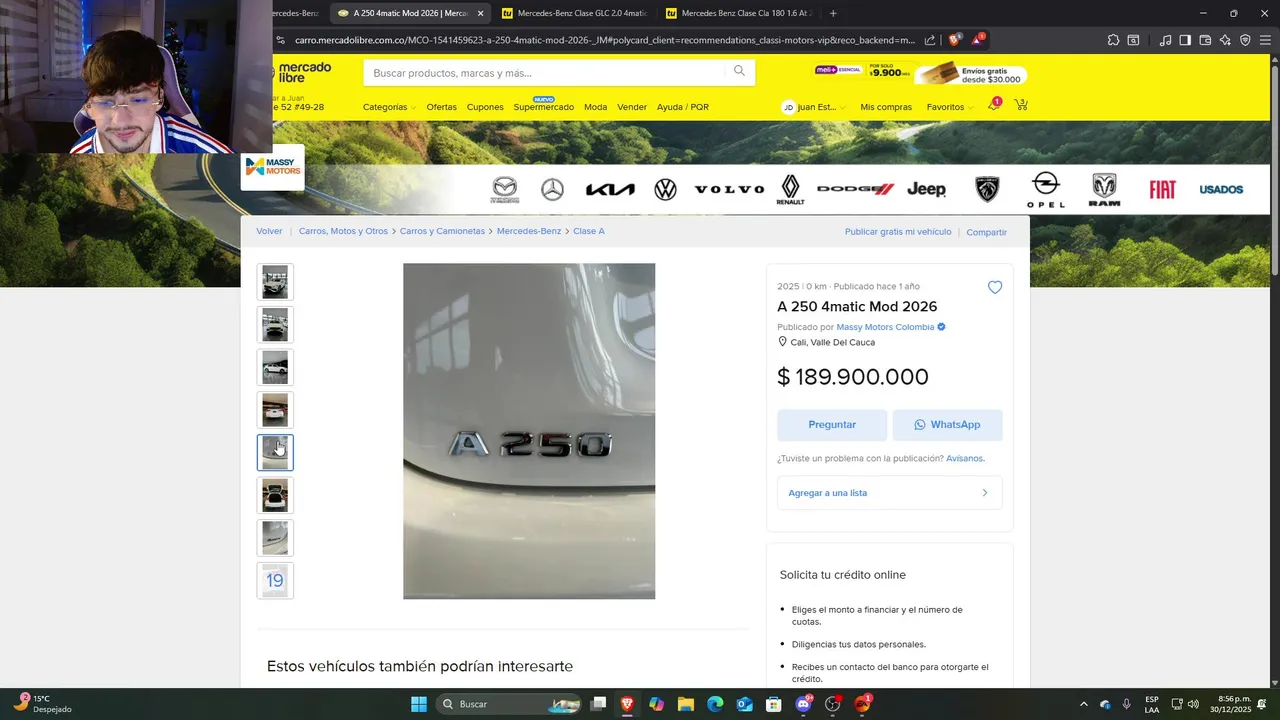Close the A 250 4matic browser tab
This screenshot has height=720, width=1280.
(x=480, y=13)
